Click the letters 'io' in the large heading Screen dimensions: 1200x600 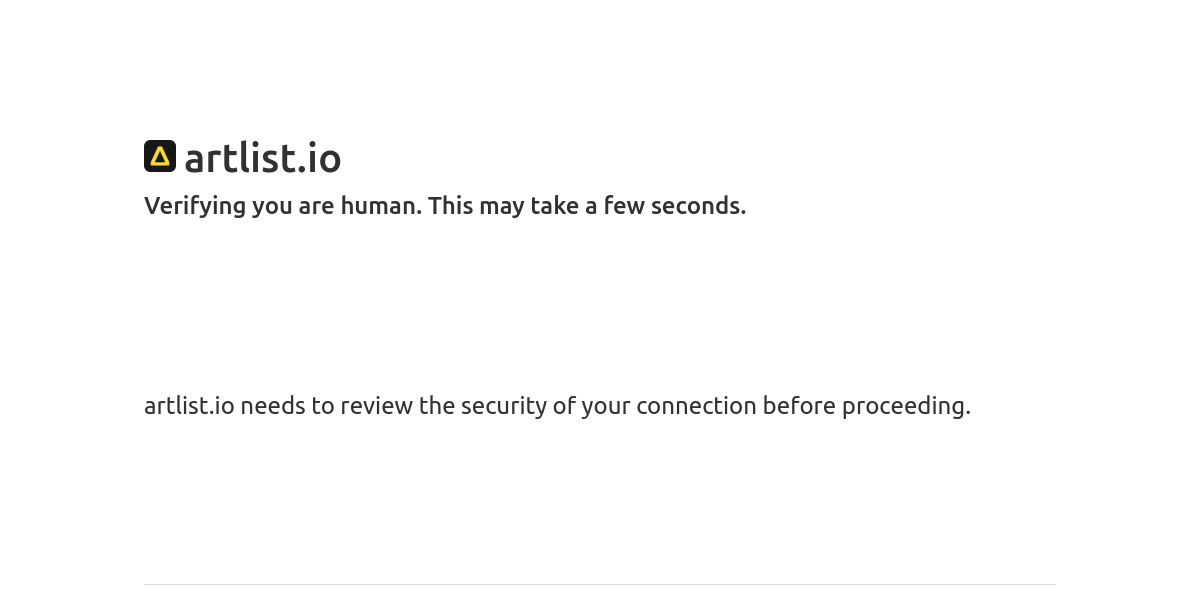(x=322, y=158)
